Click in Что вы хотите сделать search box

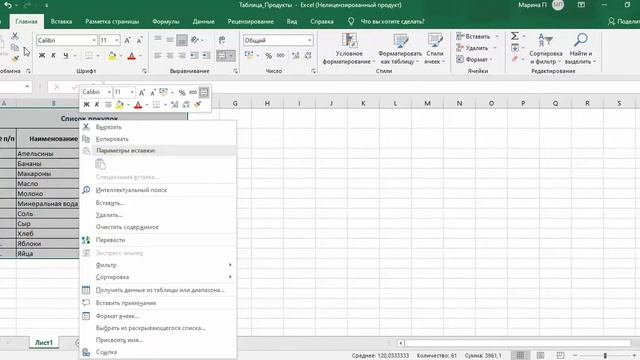pyautogui.click(x=392, y=21)
